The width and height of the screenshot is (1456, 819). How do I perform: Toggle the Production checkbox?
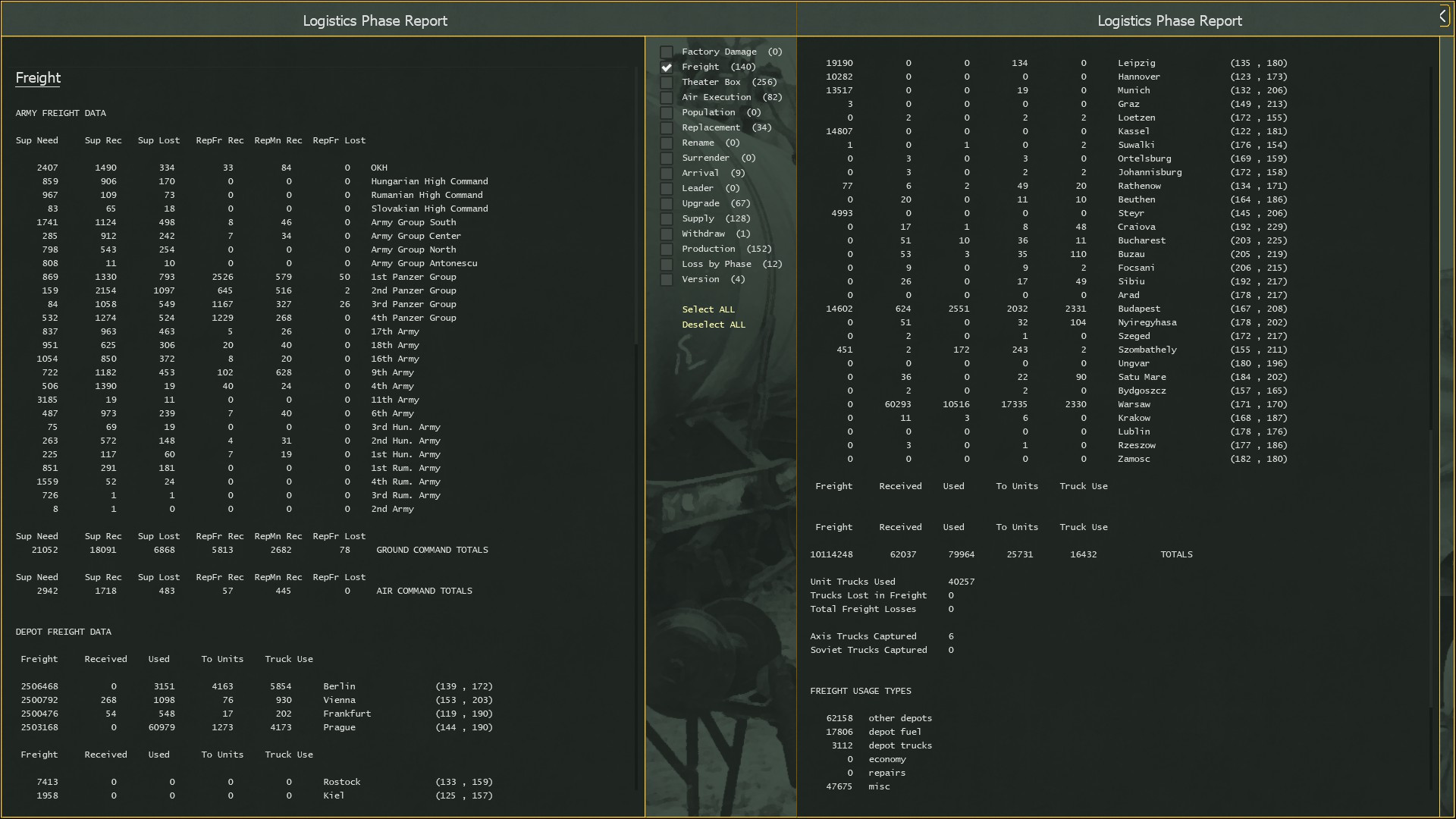click(x=667, y=249)
